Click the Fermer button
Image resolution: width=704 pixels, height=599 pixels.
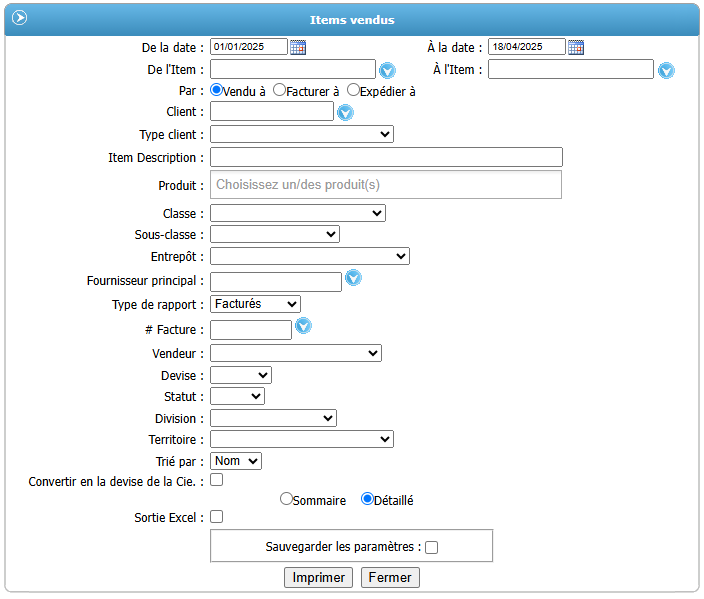coord(390,577)
